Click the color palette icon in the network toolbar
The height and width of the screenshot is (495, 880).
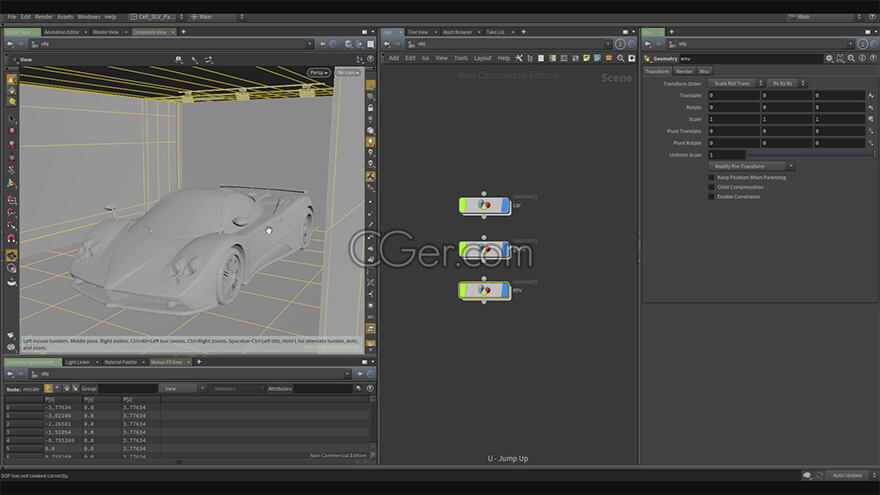coord(553,58)
